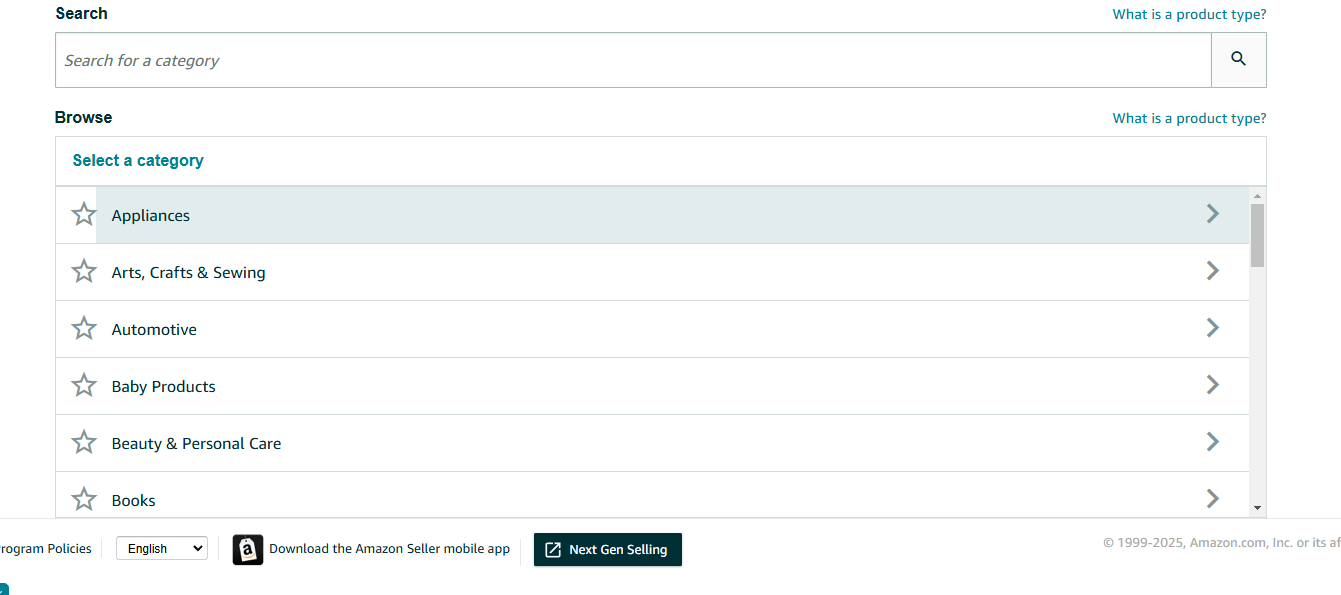Image resolution: width=1341 pixels, height=595 pixels.
Task: Toggle the Baby Products star icon
Action: click(84, 386)
